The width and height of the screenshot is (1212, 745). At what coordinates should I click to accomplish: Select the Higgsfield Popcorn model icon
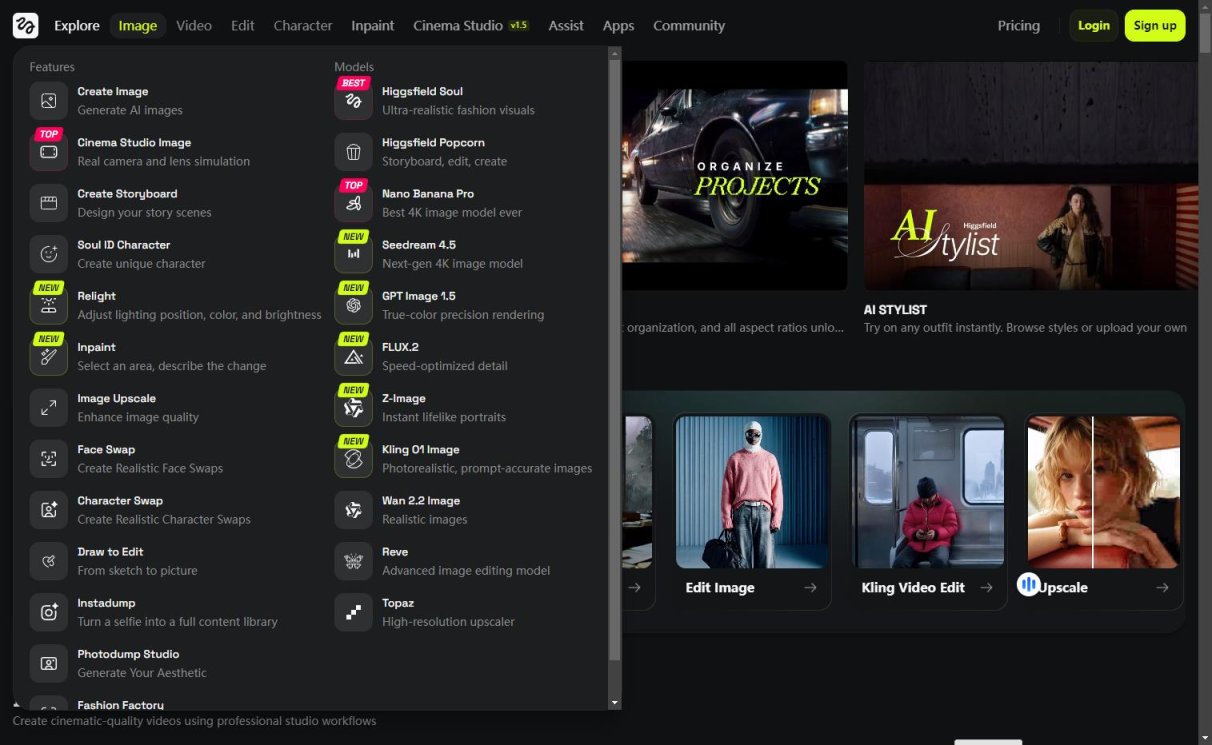tap(353, 152)
